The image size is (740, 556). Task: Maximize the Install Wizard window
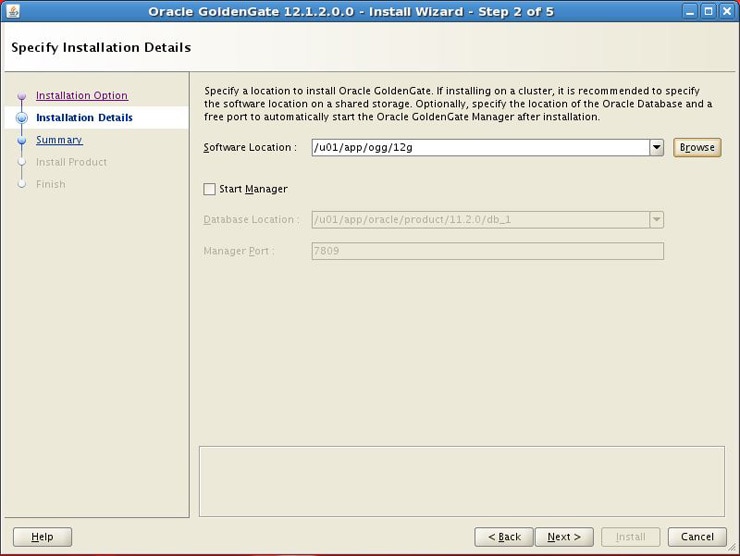(708, 11)
